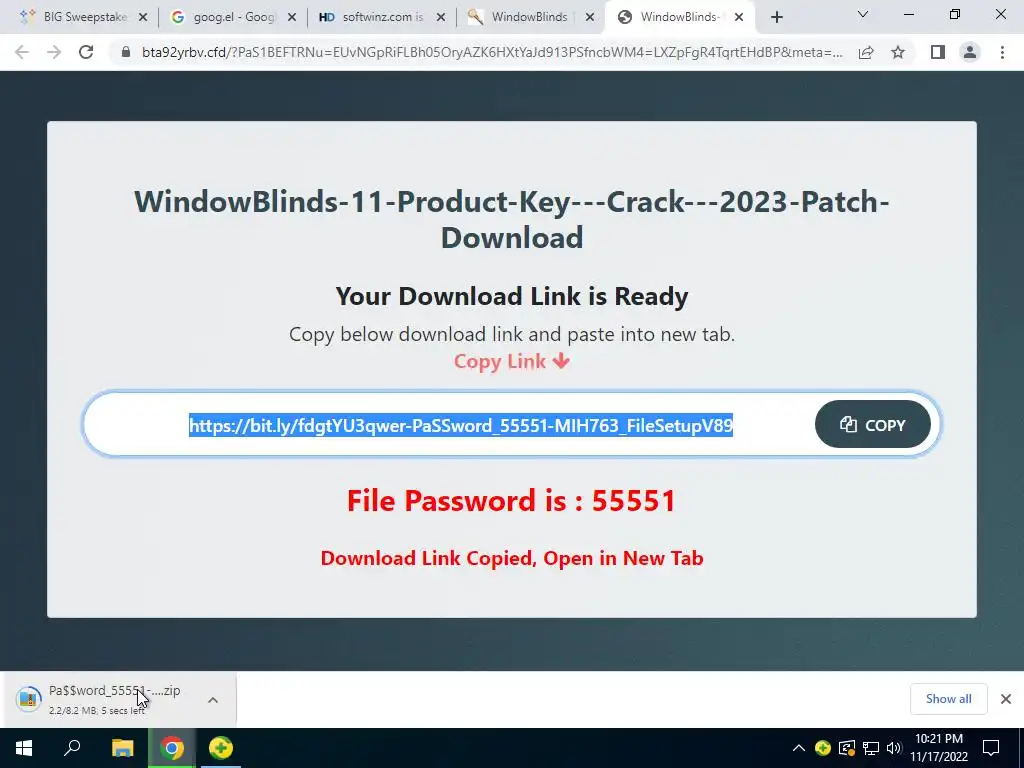The image size is (1024, 768).
Task: Open Chrome three-dot menu
Action: (1002, 52)
